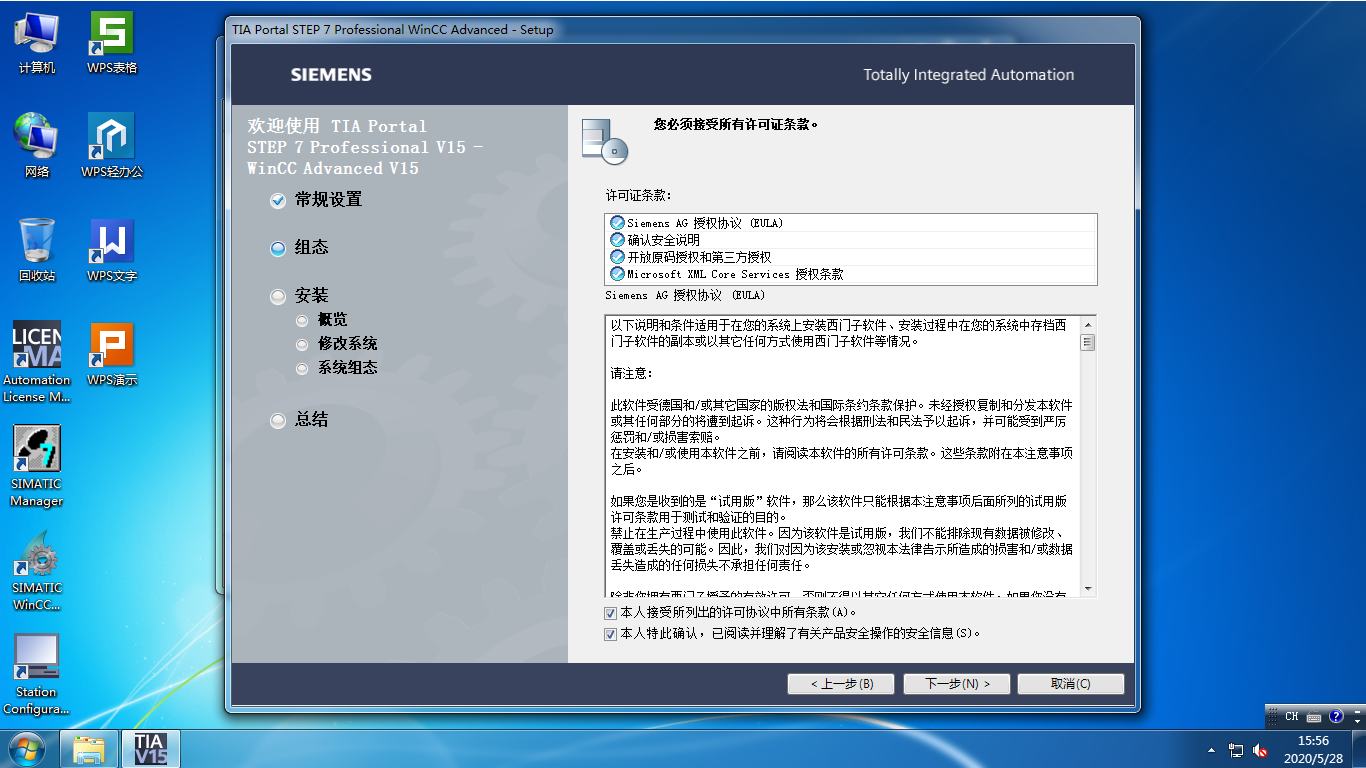Image resolution: width=1366 pixels, height=768 pixels.
Task: Click the blue icon beside Siemens AG 授权协议
Action: pos(617,223)
